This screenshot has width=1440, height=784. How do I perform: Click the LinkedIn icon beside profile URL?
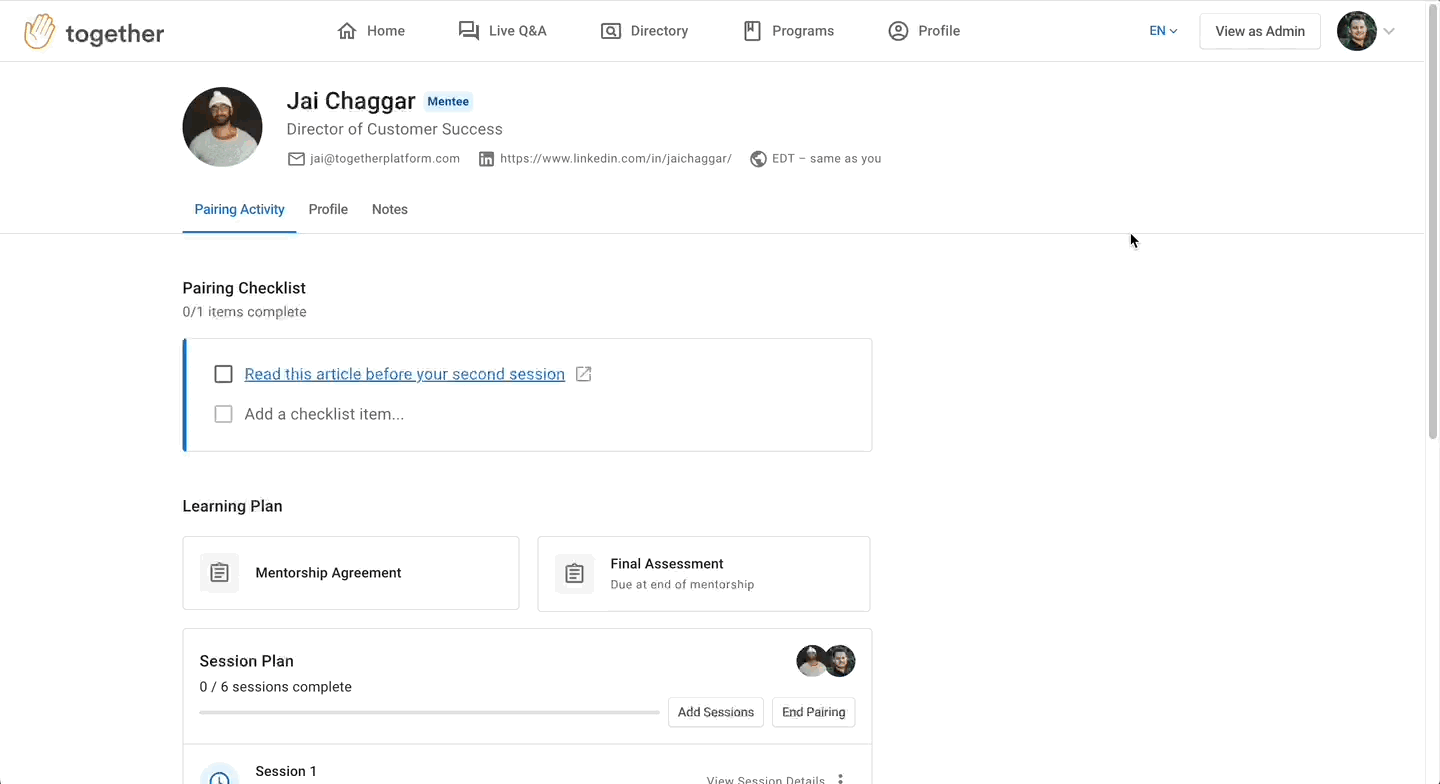(486, 159)
